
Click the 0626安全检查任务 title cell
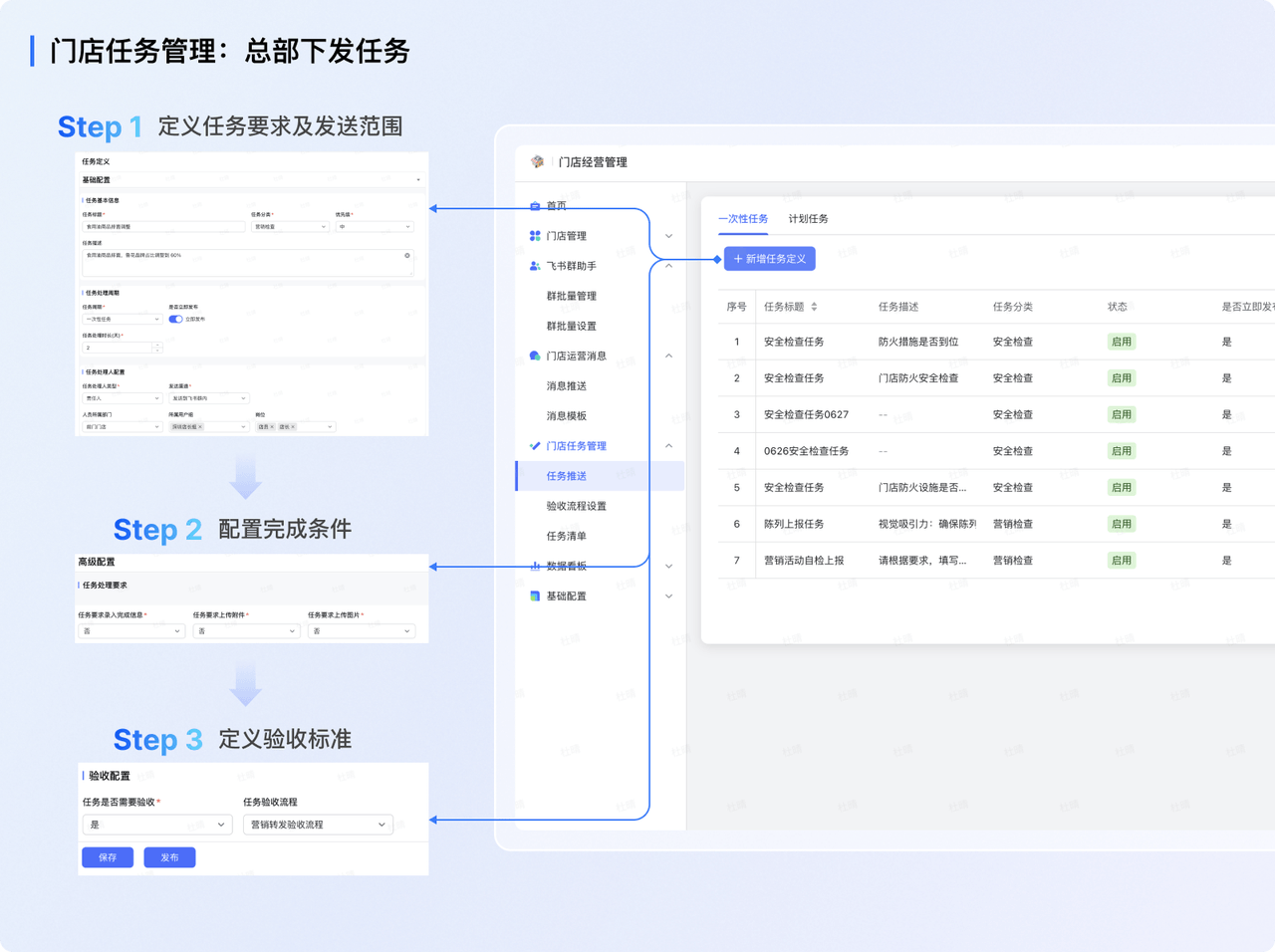click(806, 451)
